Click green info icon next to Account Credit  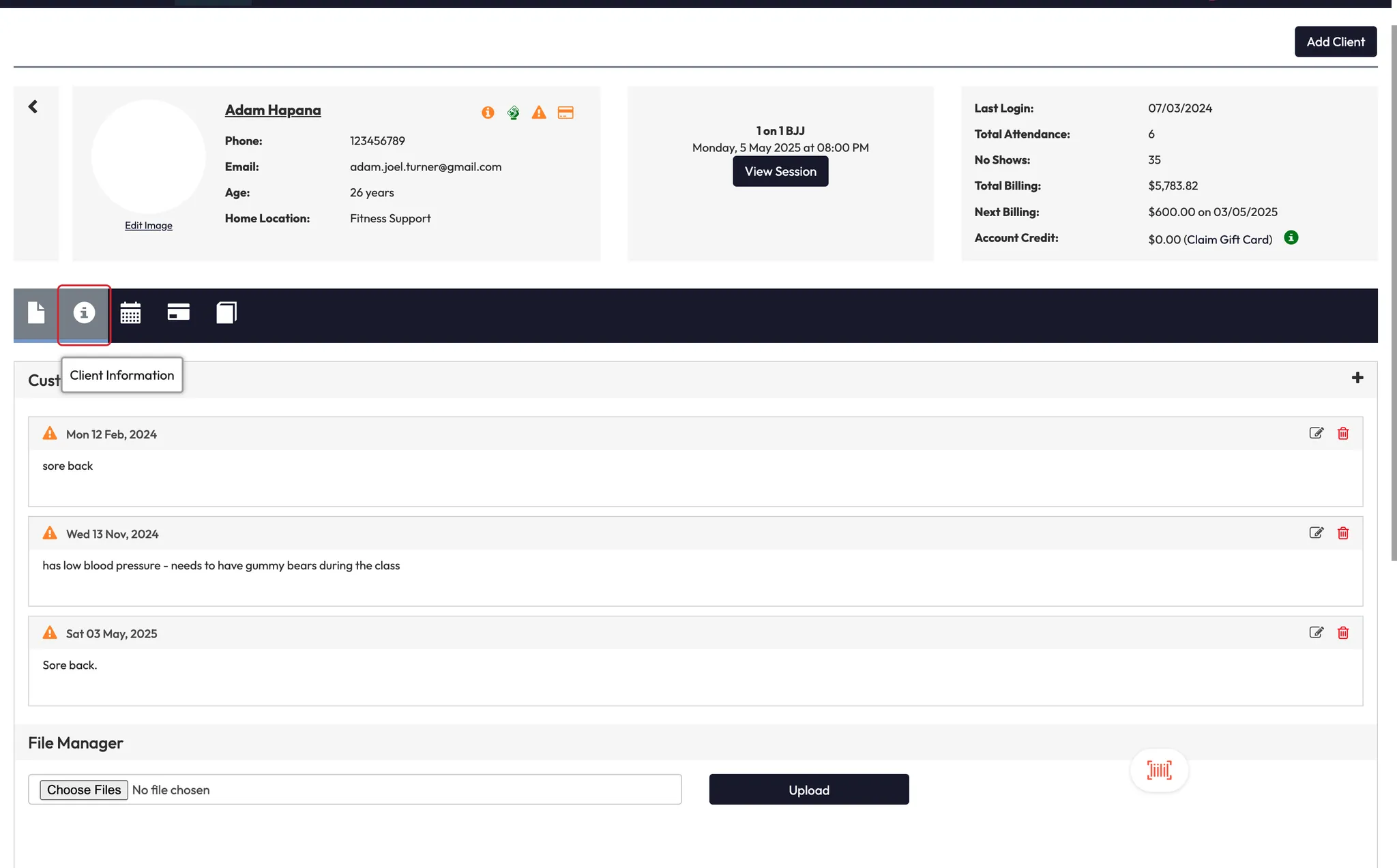(1291, 238)
